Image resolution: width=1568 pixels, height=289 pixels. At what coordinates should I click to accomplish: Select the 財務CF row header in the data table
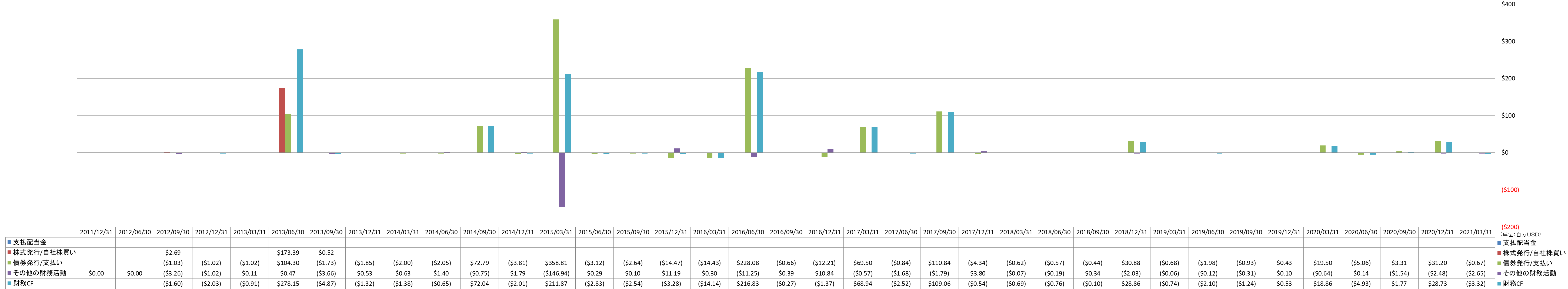[x=41, y=284]
